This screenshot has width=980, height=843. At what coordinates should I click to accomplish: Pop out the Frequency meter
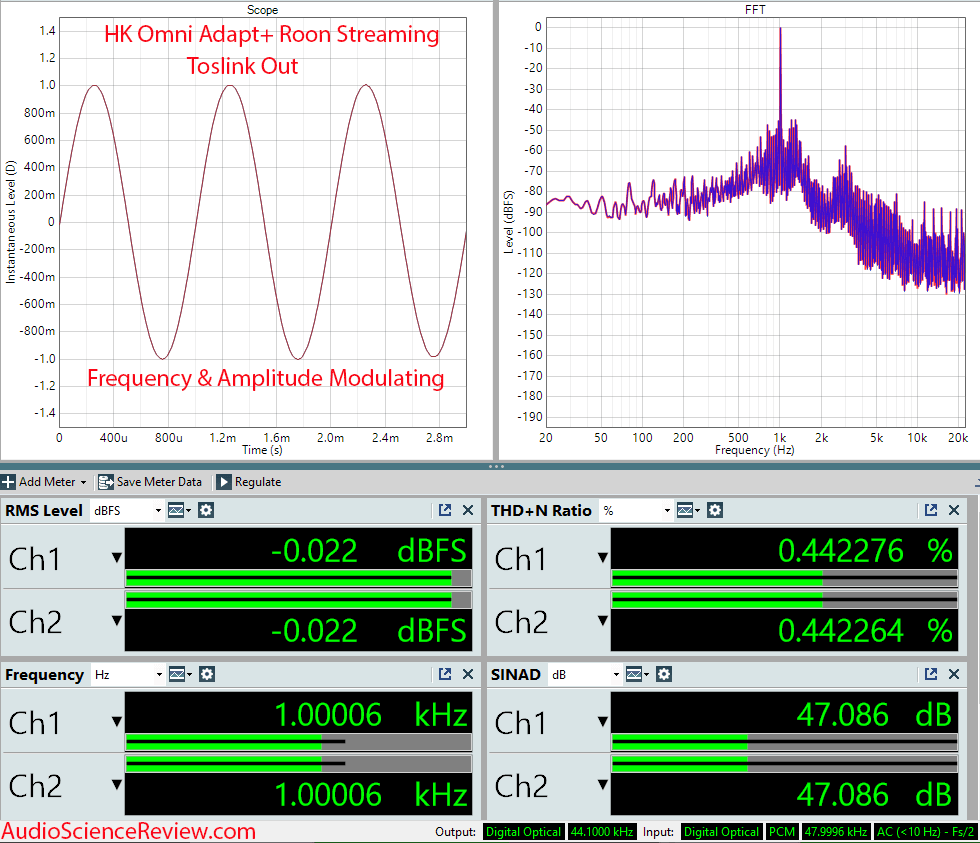click(445, 674)
